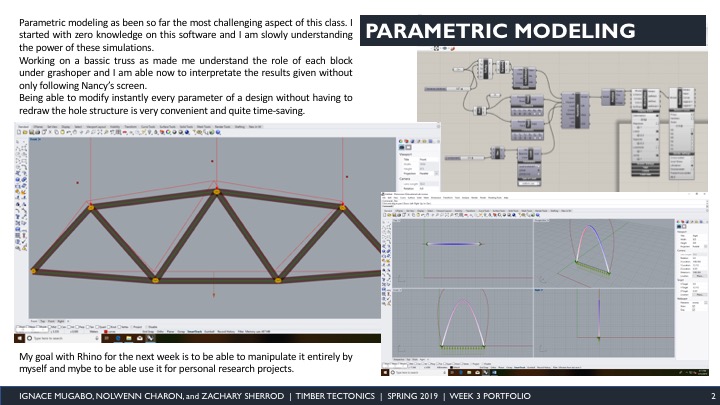
Task: Click the top tool icon in arch Rhino's left sidebar
Action: (386, 224)
